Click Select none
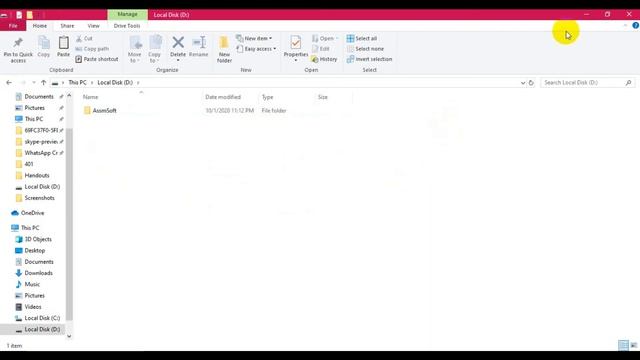 (x=365, y=49)
